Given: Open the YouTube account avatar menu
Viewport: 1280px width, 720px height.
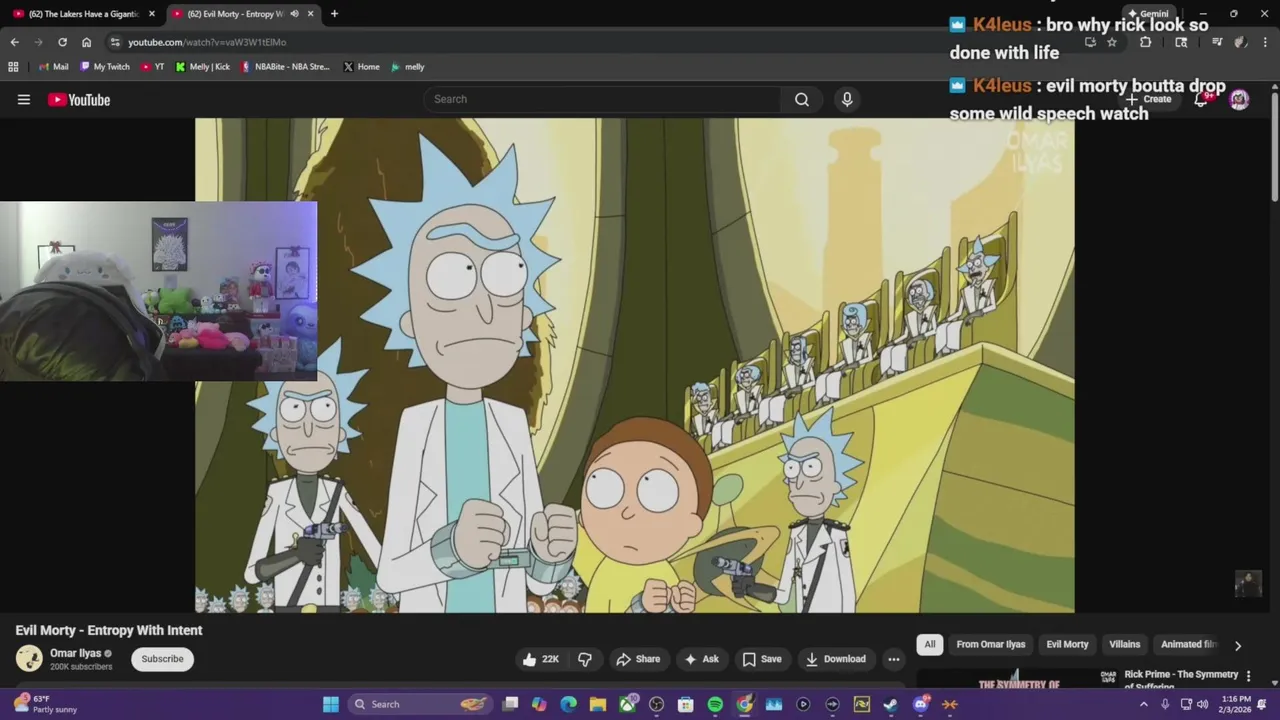Looking at the screenshot, I should coord(1239,99).
